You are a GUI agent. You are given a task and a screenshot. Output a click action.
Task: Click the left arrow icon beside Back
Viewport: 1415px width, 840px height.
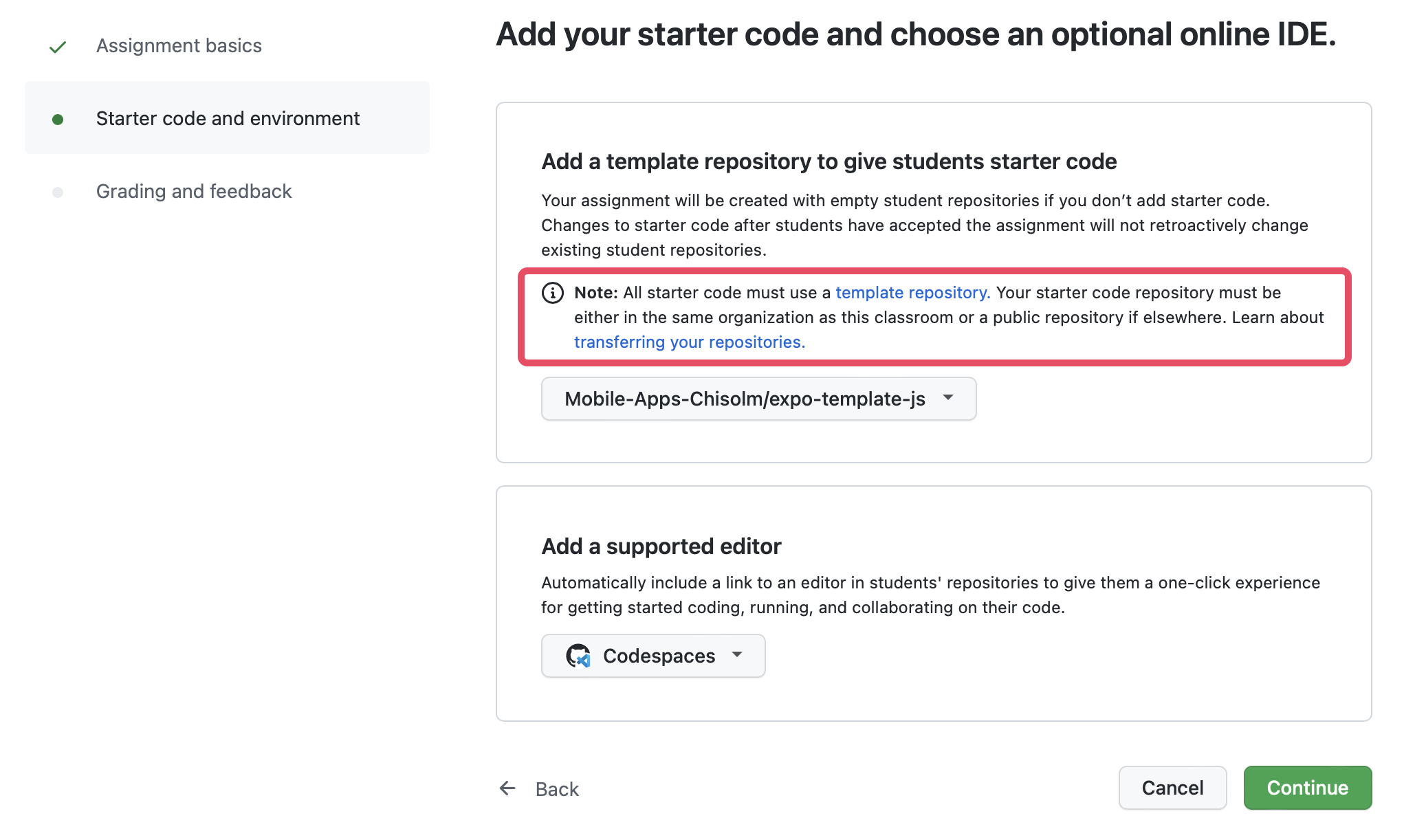click(x=507, y=788)
